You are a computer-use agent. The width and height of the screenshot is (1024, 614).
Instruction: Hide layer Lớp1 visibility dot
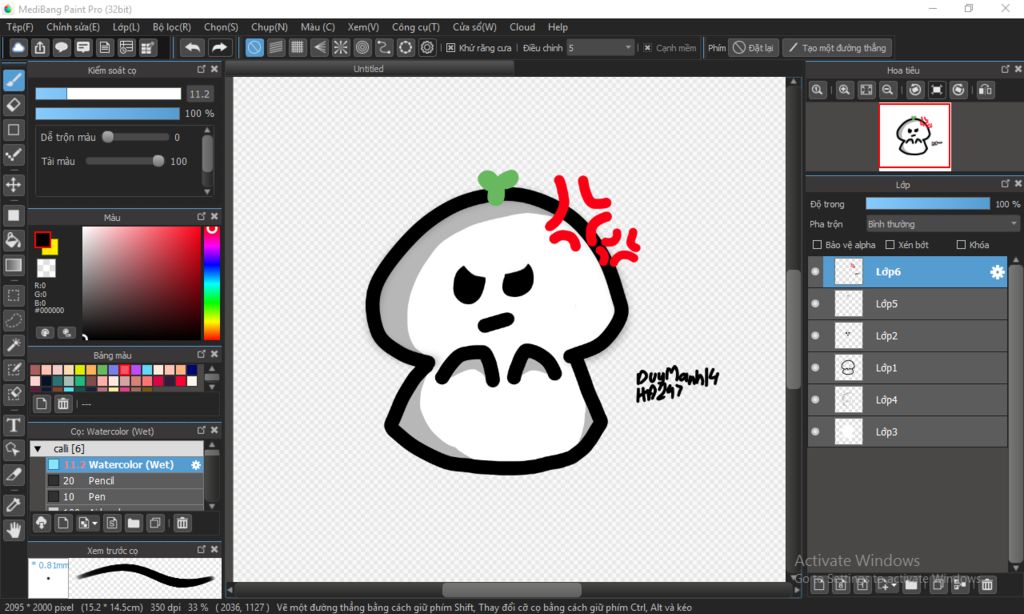[x=815, y=368]
